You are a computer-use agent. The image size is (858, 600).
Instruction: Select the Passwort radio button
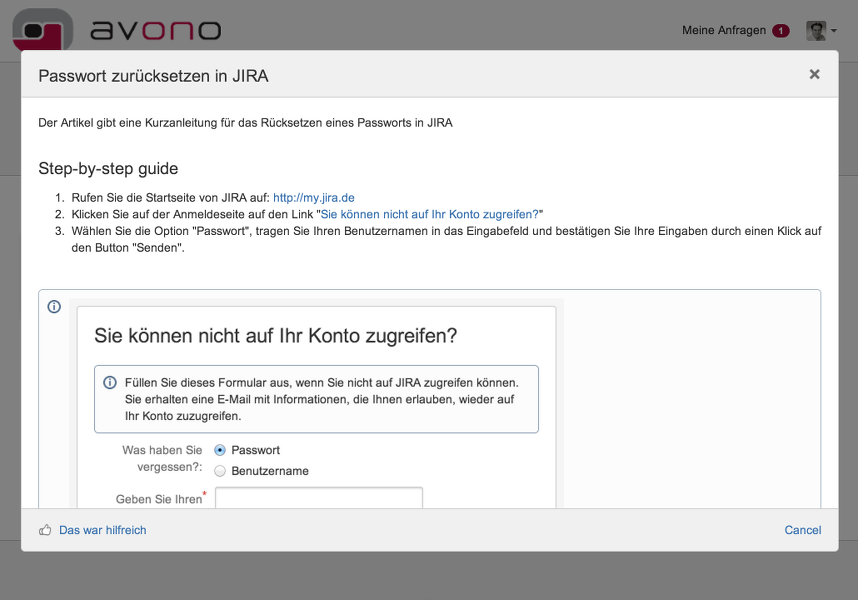click(x=219, y=450)
